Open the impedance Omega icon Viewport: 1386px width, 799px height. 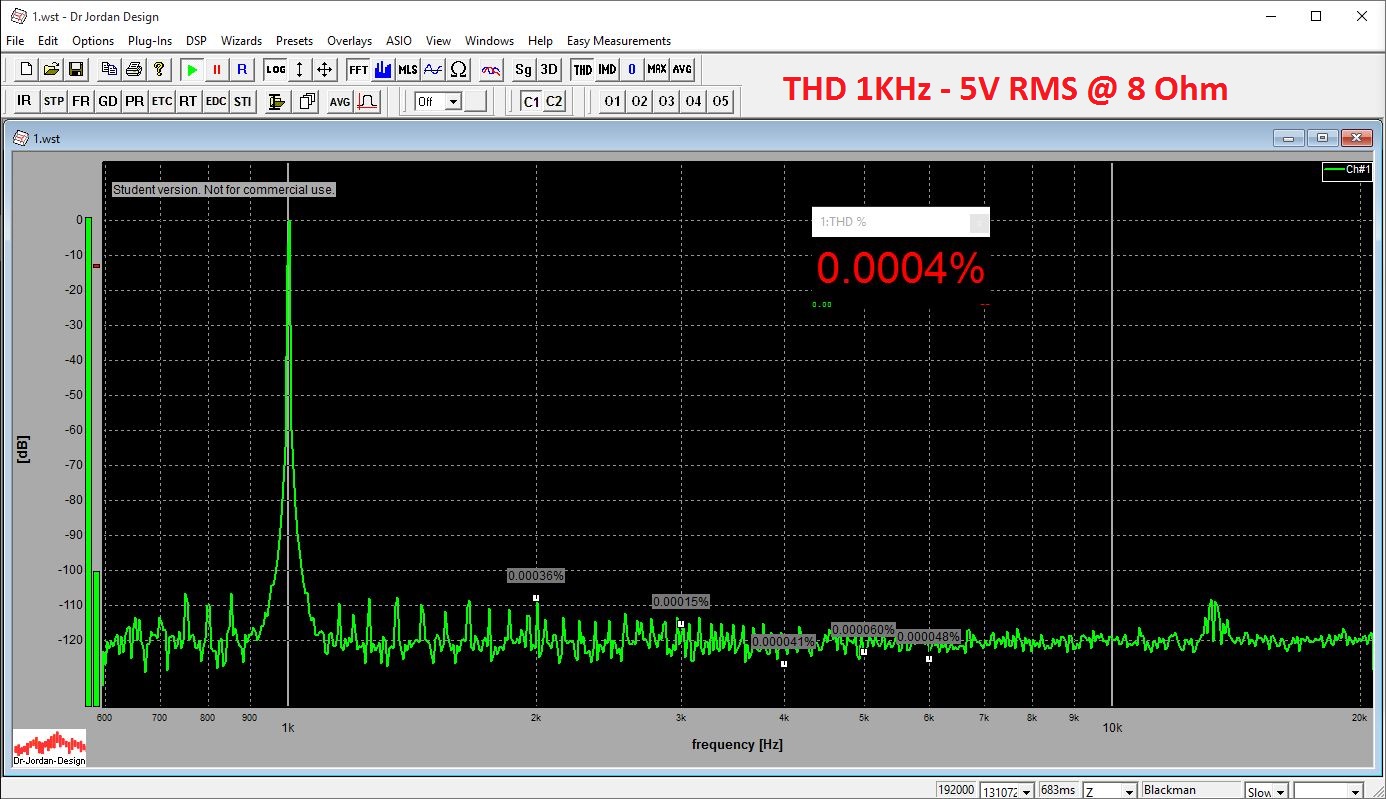click(x=459, y=70)
